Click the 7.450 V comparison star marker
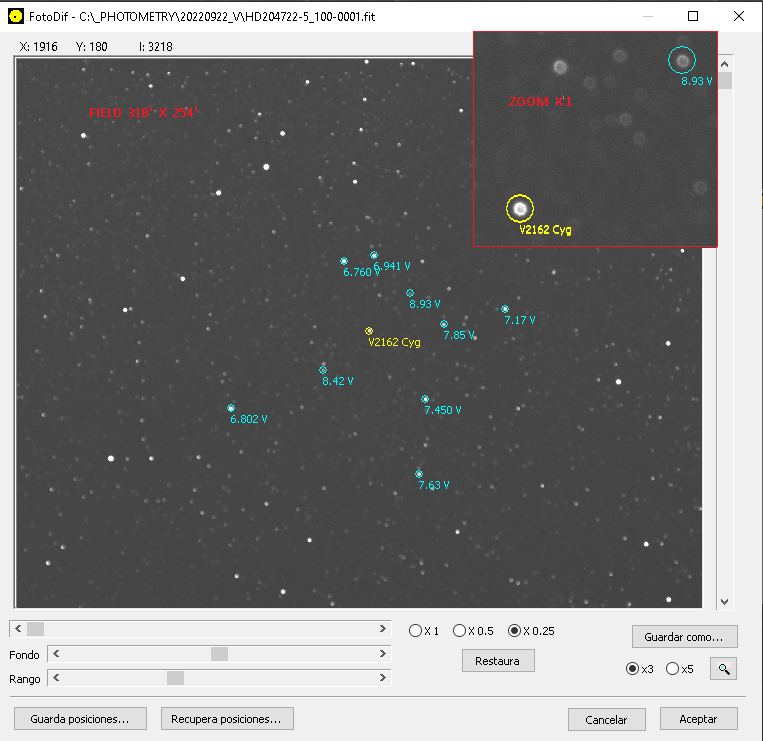Image resolution: width=763 pixels, height=741 pixels. (x=425, y=399)
